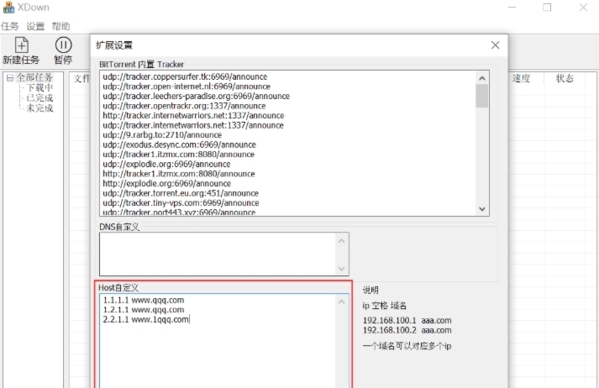Click the 1.2.1.1 www.qqq.com host line
The height and width of the screenshot is (388, 599).
pos(143,310)
